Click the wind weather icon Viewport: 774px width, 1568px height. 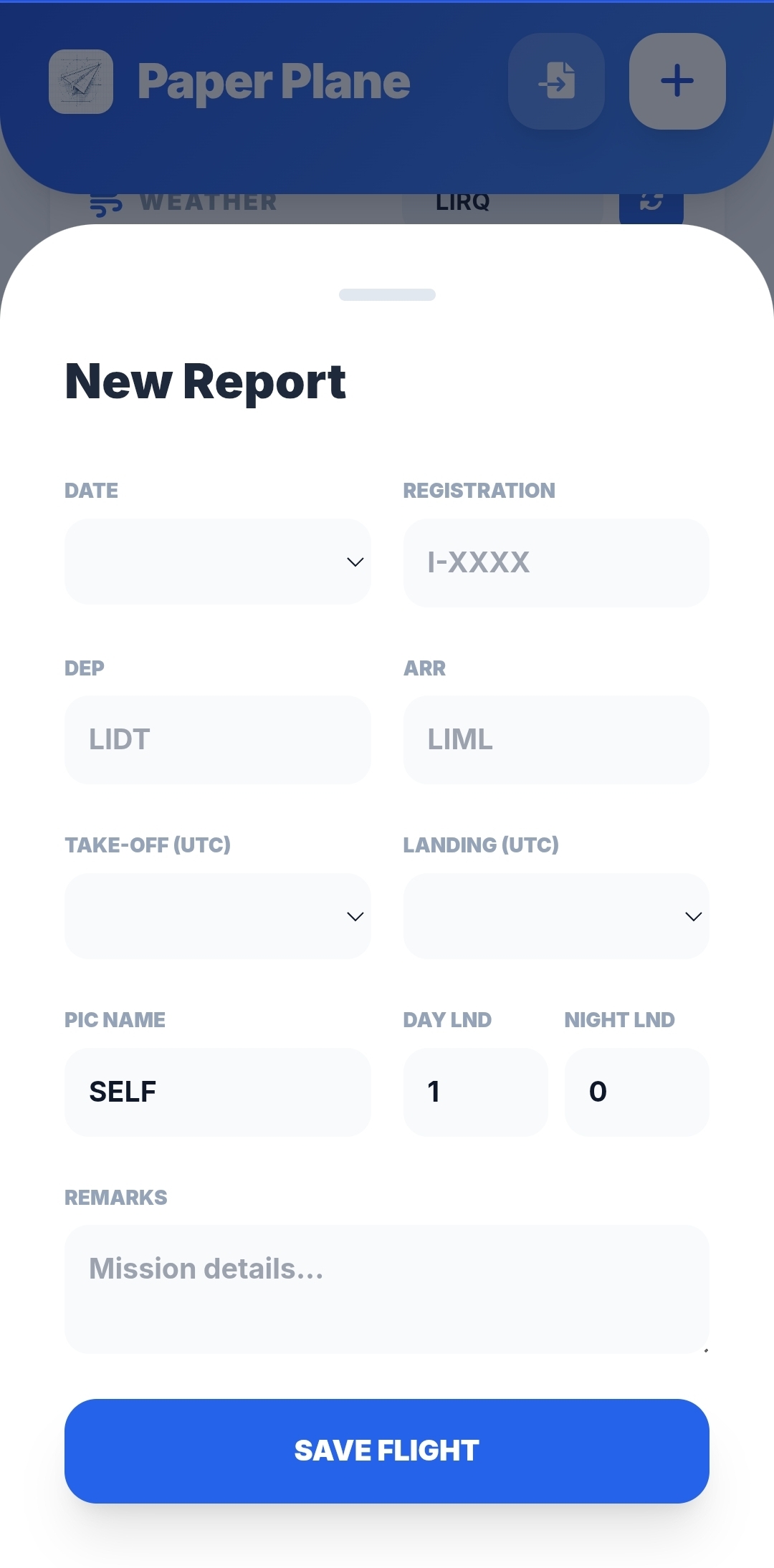tap(106, 206)
